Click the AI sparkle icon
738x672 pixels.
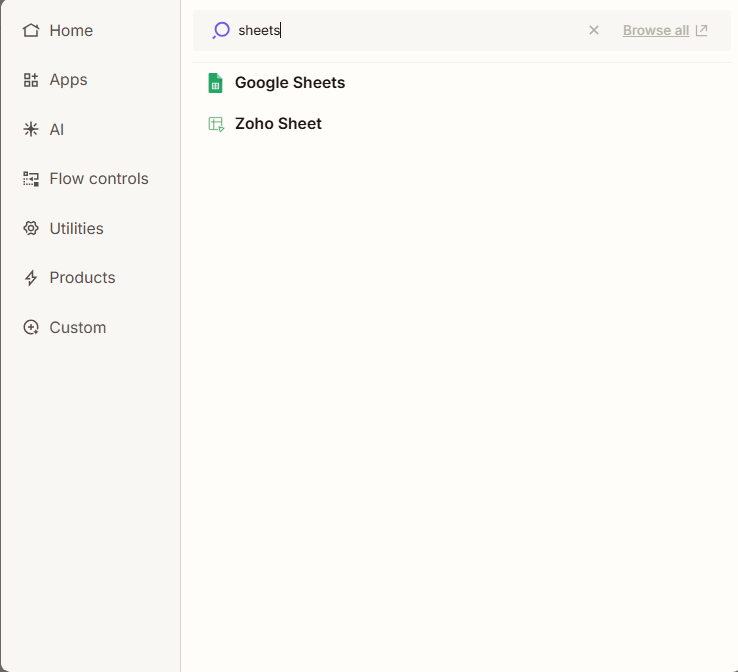point(31,129)
